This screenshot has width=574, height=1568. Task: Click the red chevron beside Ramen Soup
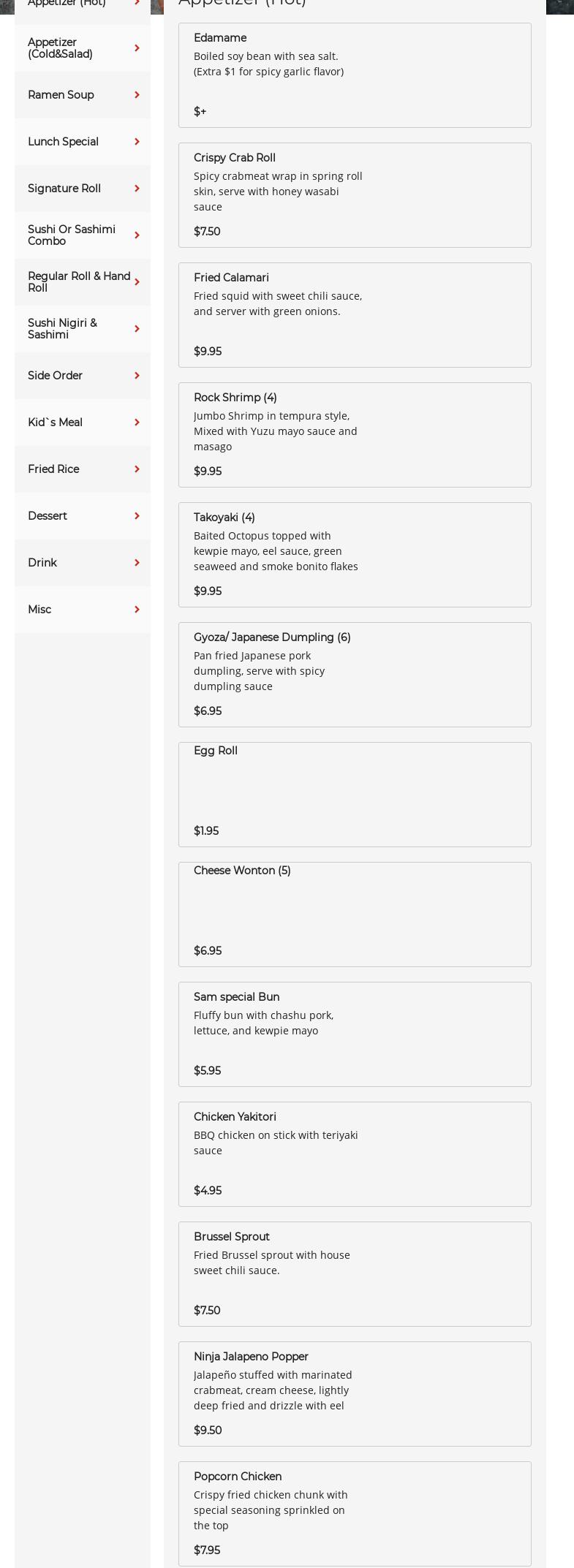pos(137,95)
